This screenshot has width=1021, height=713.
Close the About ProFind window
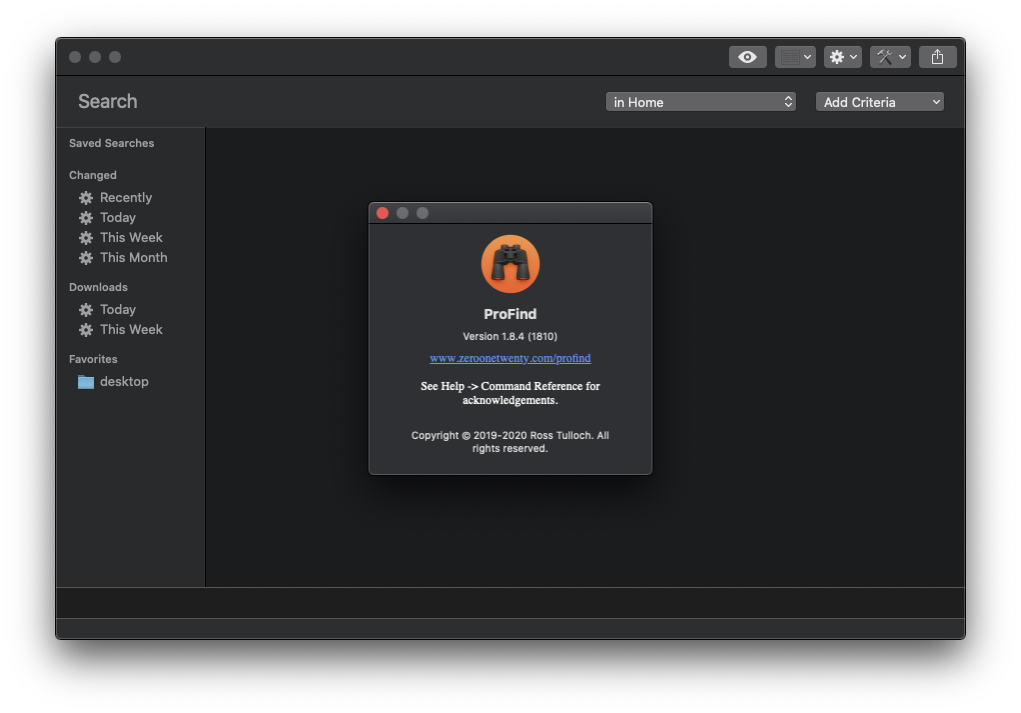pos(383,214)
